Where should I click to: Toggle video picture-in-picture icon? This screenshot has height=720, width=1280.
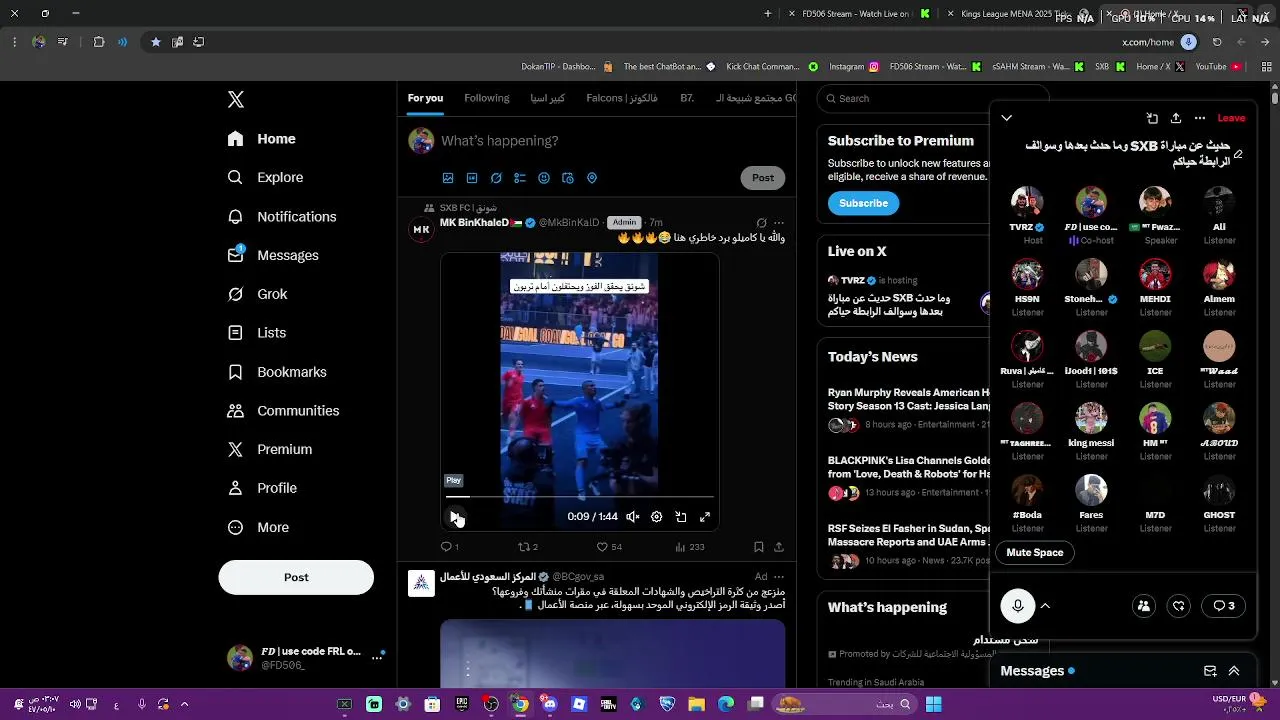point(681,517)
